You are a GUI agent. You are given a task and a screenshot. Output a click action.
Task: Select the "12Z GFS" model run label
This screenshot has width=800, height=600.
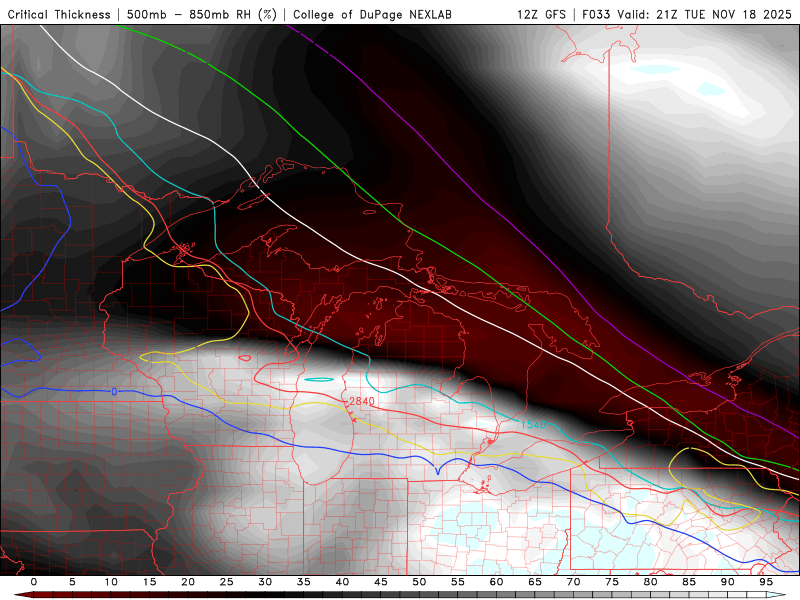point(541,15)
